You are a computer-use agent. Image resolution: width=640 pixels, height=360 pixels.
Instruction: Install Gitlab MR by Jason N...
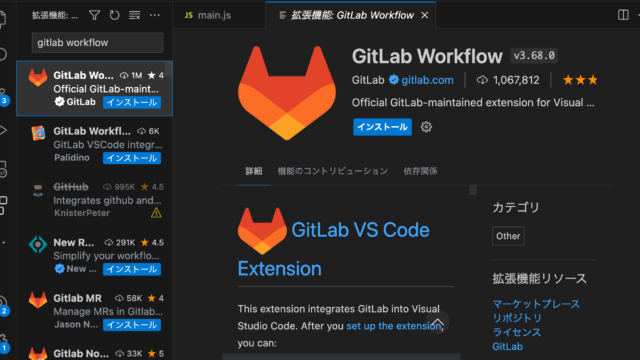(x=132, y=325)
